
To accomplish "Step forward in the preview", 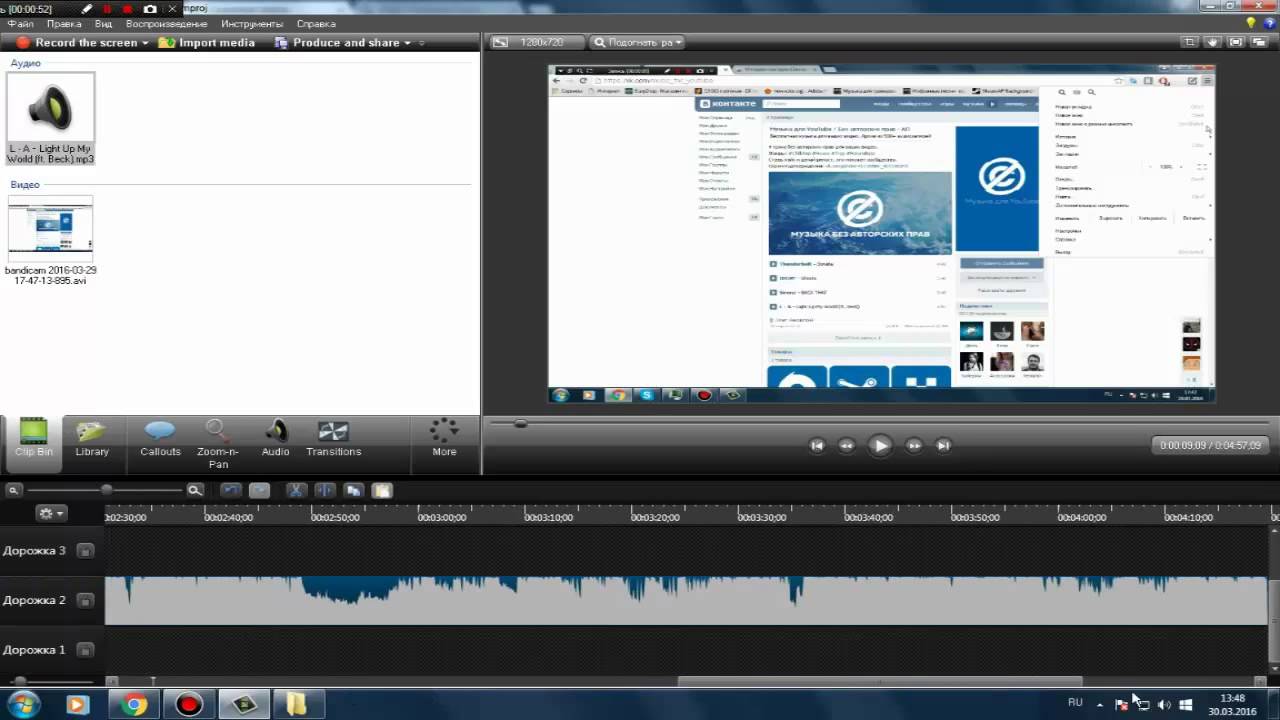I will pos(913,446).
